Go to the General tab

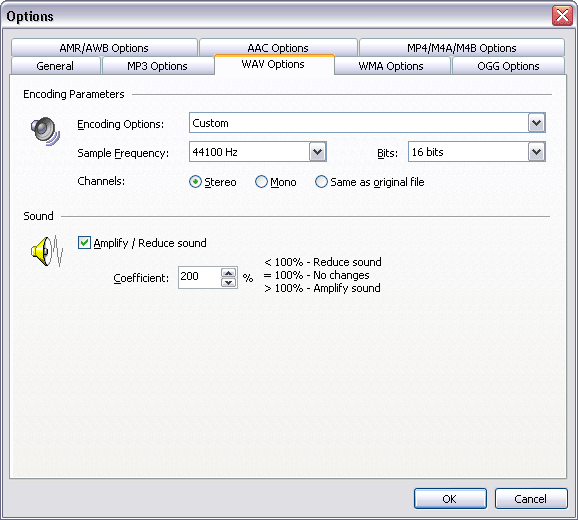tap(55, 66)
